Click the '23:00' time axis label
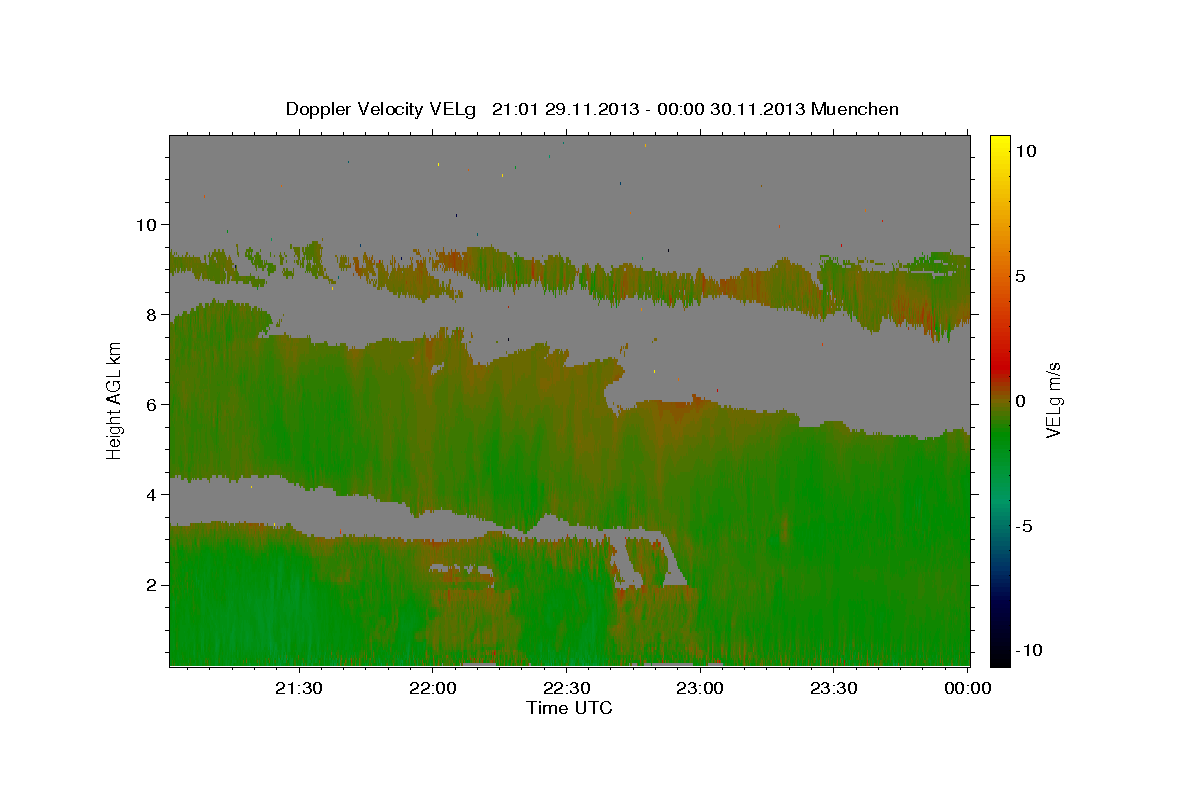The image size is (1200, 800). [x=700, y=688]
